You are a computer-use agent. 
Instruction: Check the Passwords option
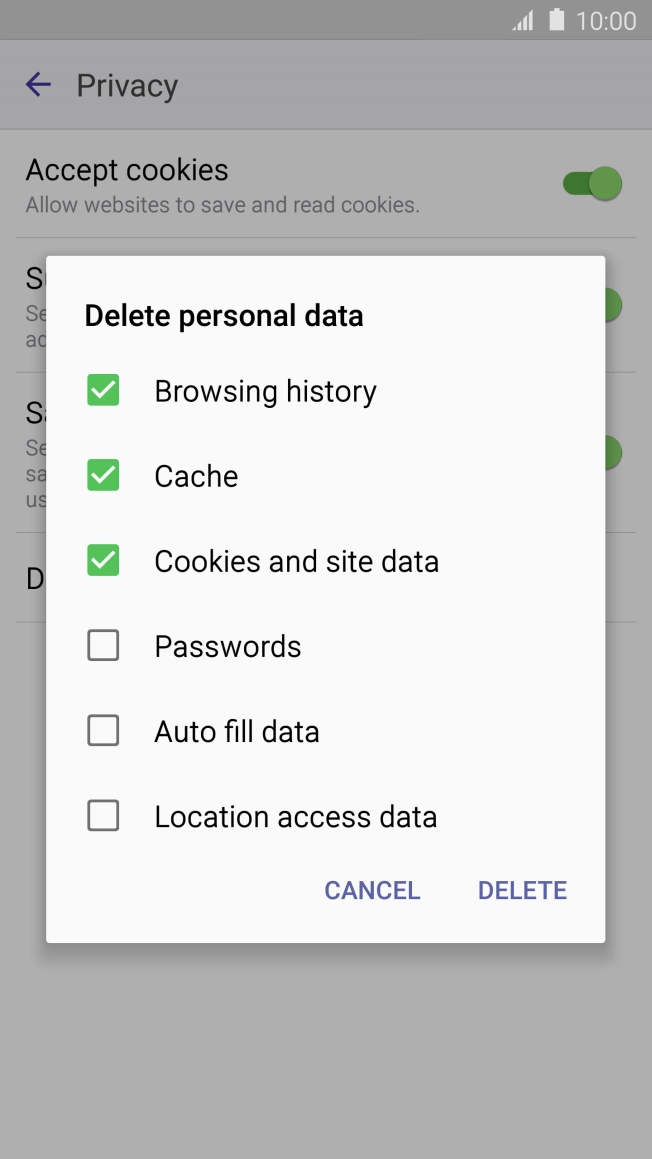(x=103, y=645)
